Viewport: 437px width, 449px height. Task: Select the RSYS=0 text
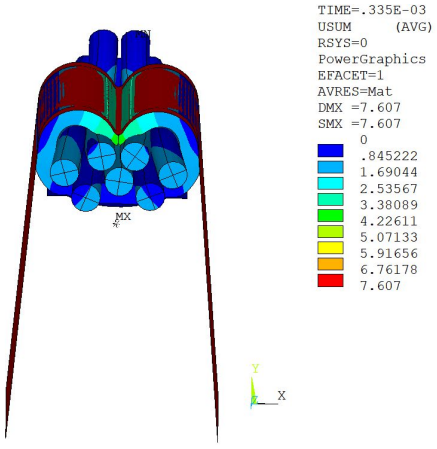343,43
